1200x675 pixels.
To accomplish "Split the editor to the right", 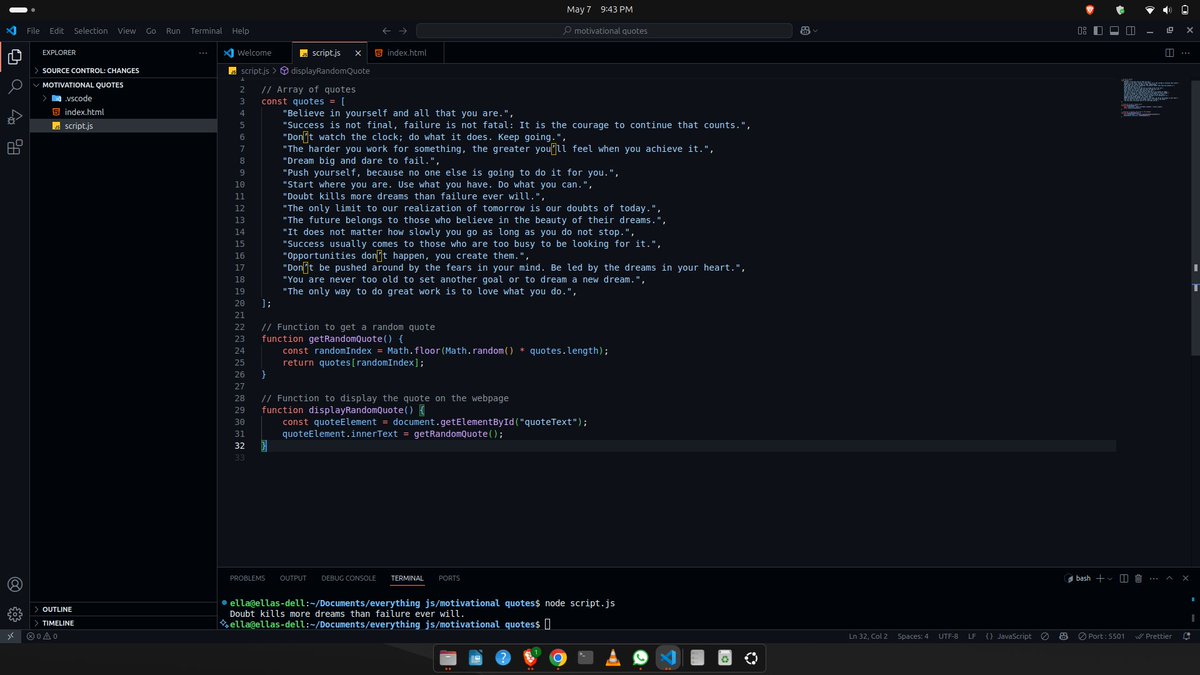I will [1170, 53].
